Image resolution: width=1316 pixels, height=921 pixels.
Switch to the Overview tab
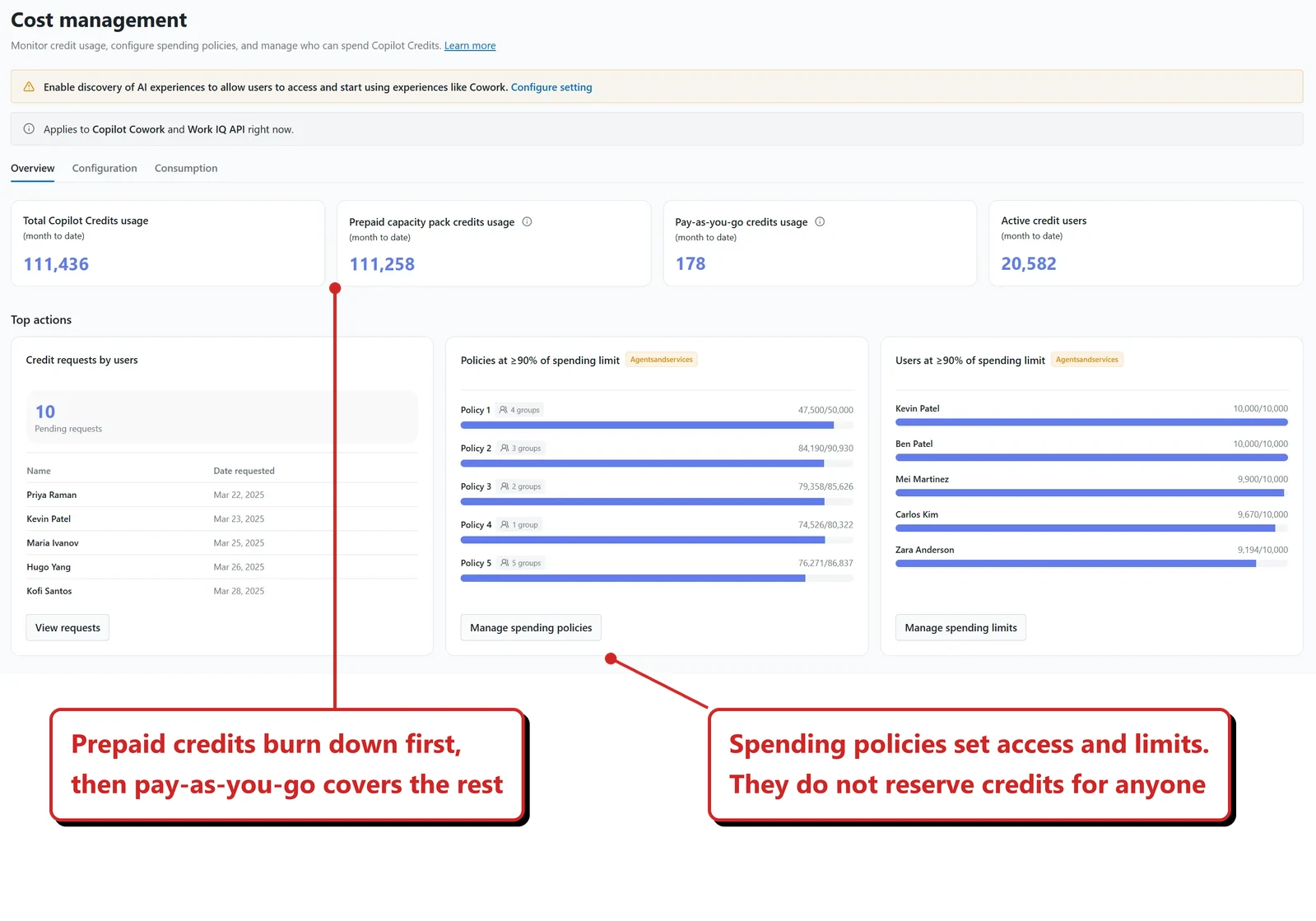[x=32, y=168]
